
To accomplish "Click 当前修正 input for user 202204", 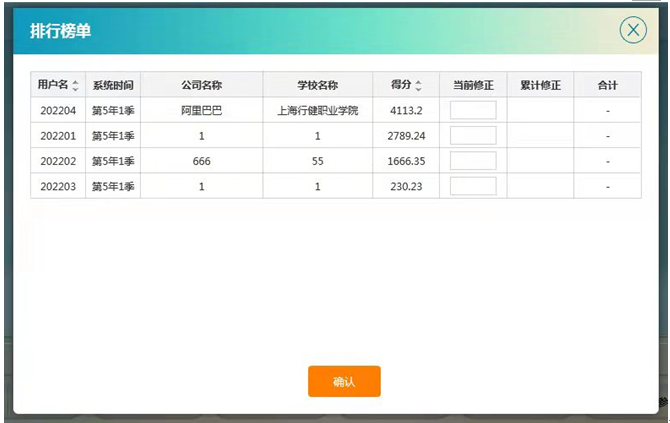I will (473, 110).
